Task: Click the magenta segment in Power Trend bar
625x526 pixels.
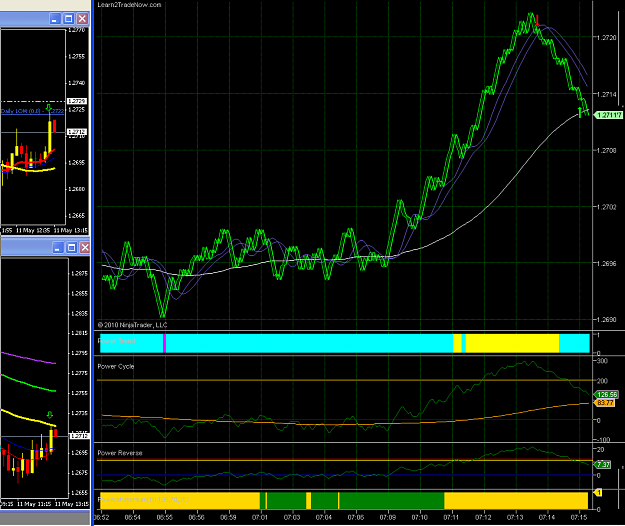Action: (165, 343)
